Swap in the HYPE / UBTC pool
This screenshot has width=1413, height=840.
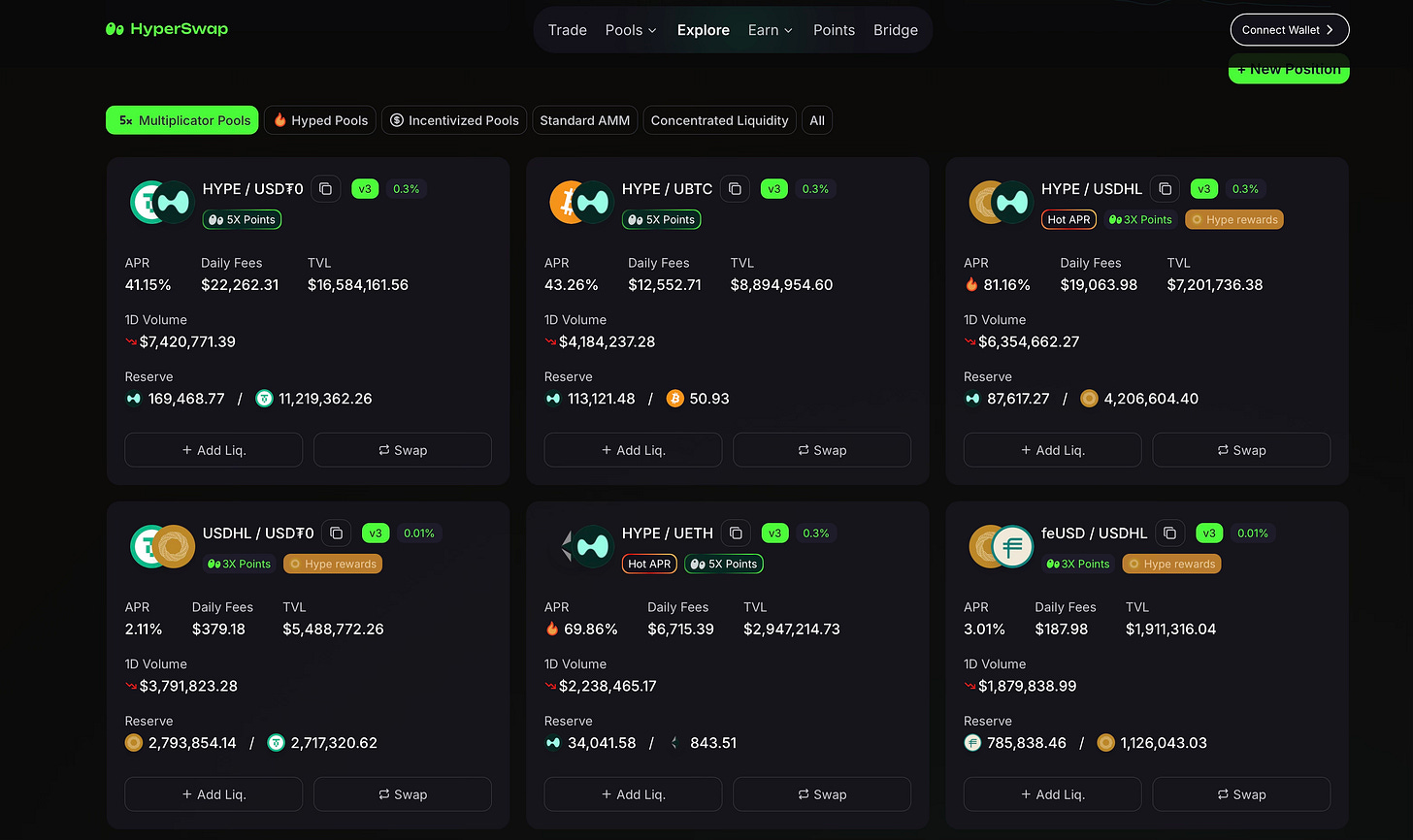point(822,450)
